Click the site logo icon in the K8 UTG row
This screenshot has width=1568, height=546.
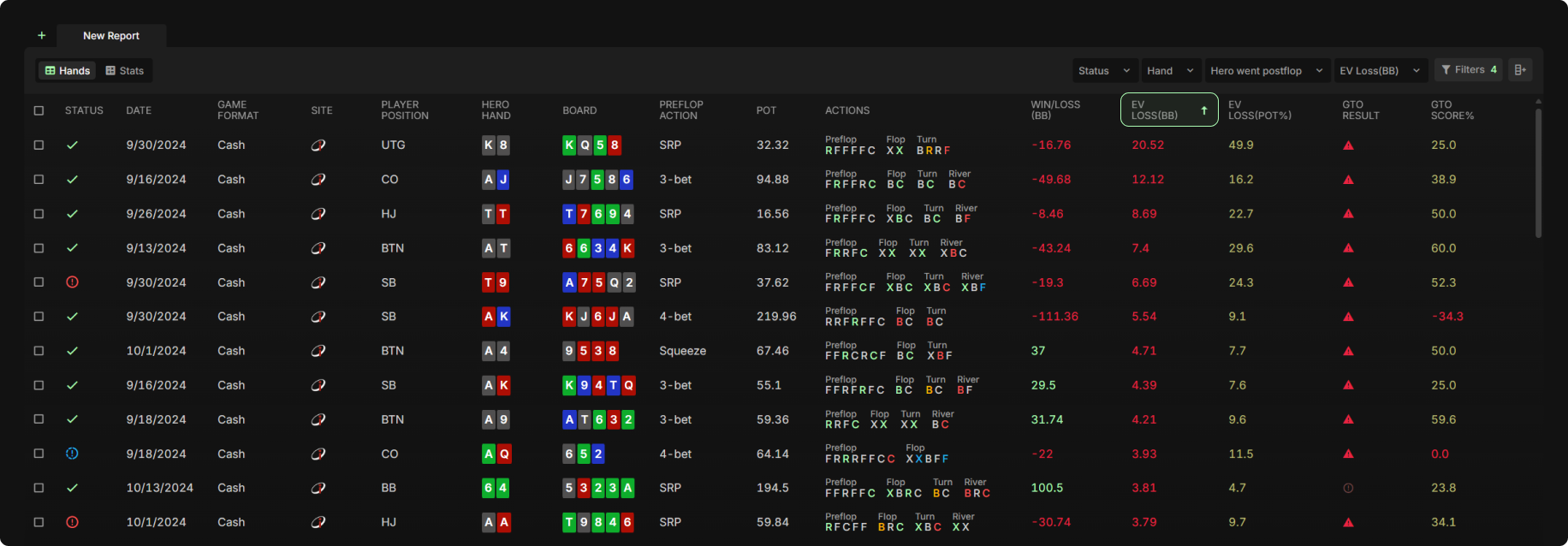318,145
